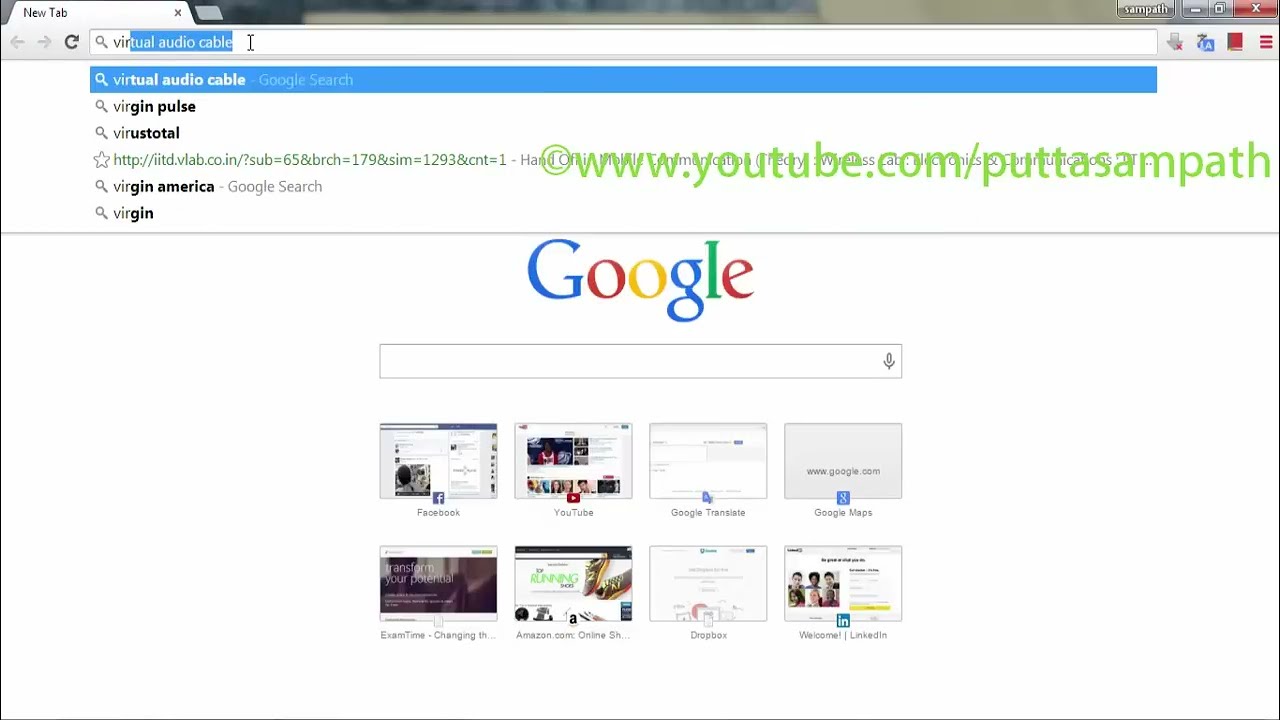Open the Facebook thumbnail

[438, 461]
